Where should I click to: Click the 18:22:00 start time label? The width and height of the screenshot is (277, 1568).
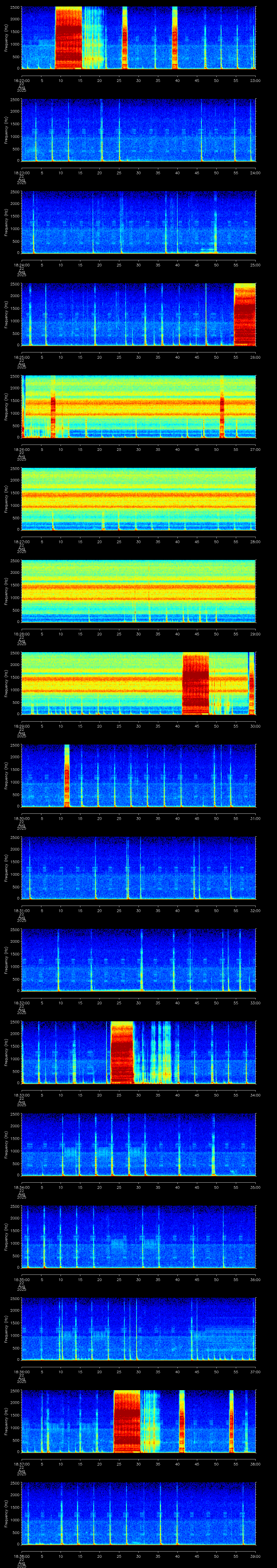(21, 80)
